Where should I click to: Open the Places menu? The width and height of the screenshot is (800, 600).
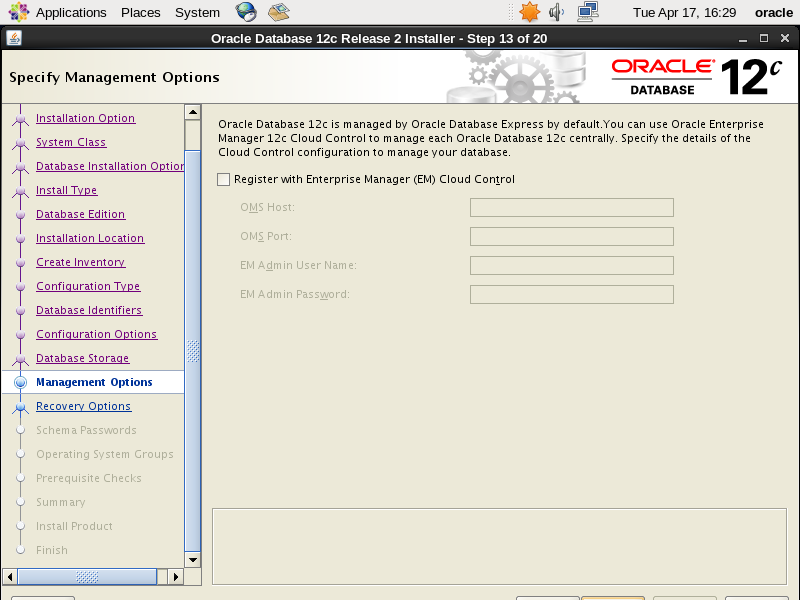(x=140, y=12)
